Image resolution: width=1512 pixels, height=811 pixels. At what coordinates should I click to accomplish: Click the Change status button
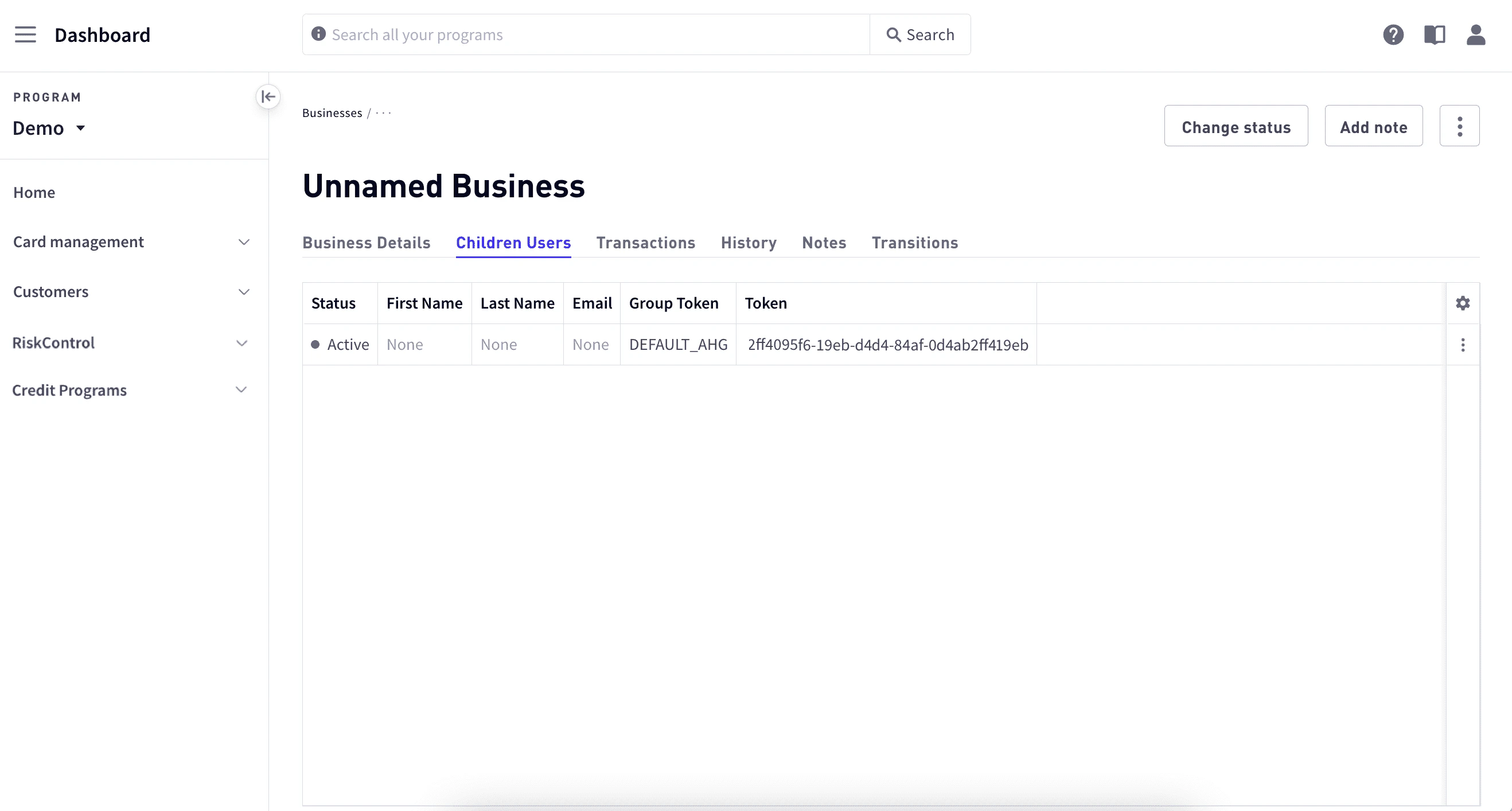(x=1236, y=126)
